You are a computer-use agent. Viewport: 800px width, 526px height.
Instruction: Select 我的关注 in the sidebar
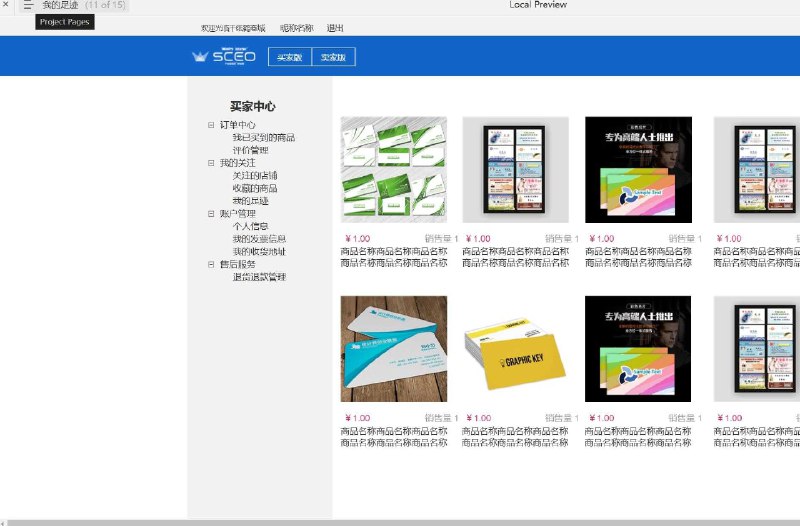click(x=237, y=163)
